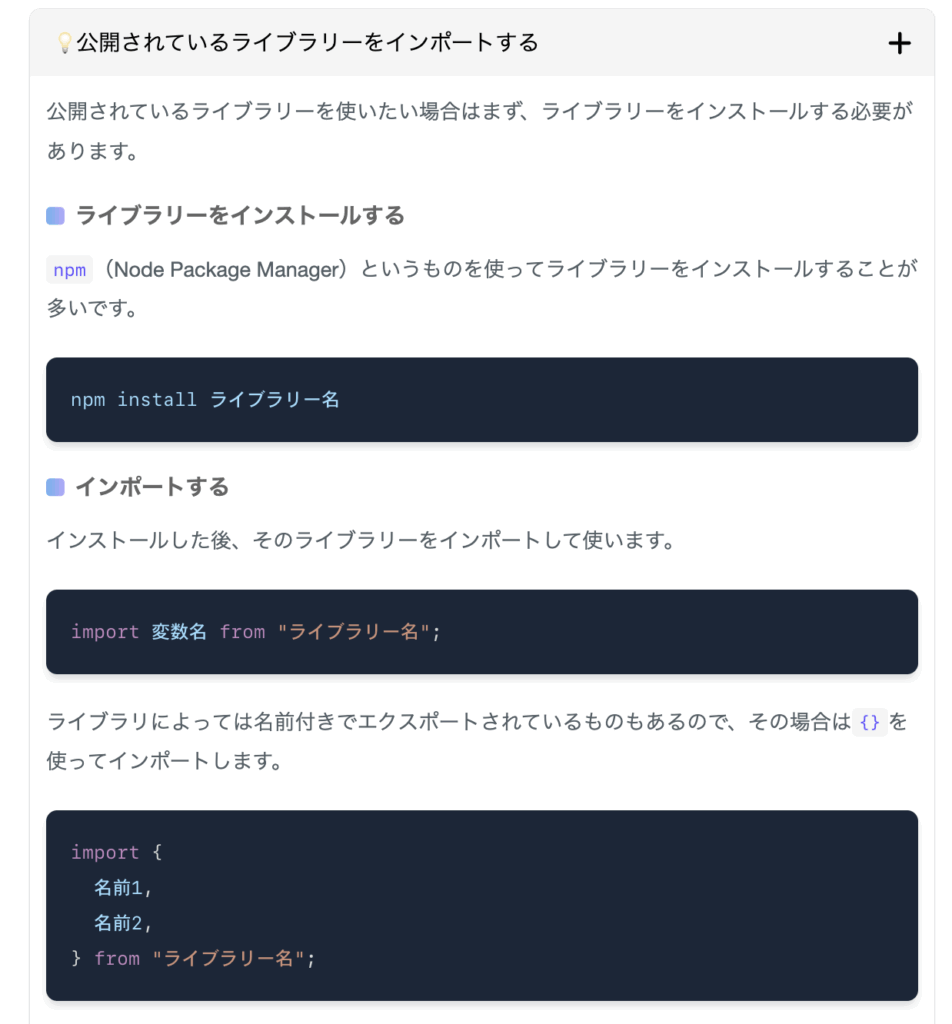Click the lightbulb icon beside the title
The width and height of the screenshot is (952, 1024).
tap(64, 43)
